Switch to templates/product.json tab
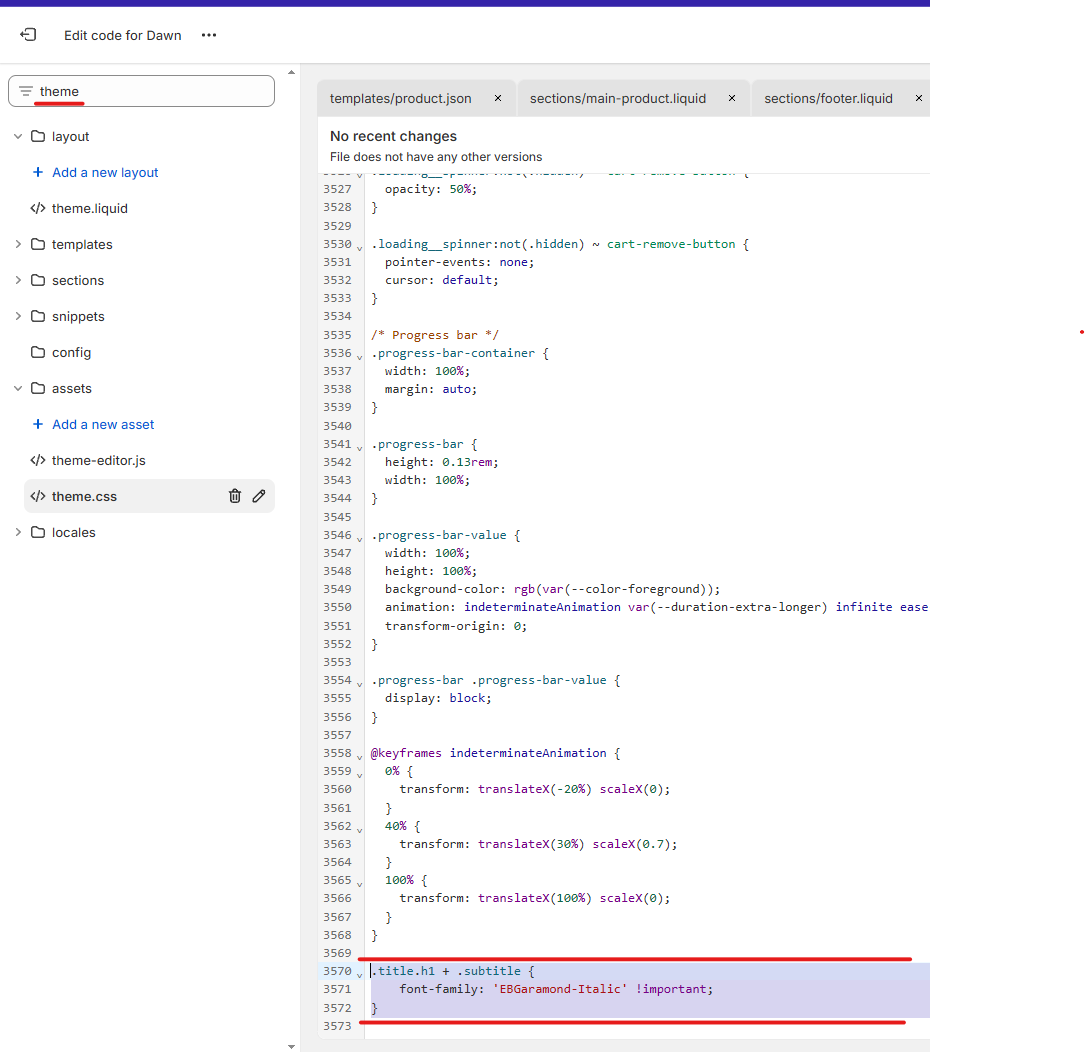The height and width of the screenshot is (1052, 1085). coord(400,98)
